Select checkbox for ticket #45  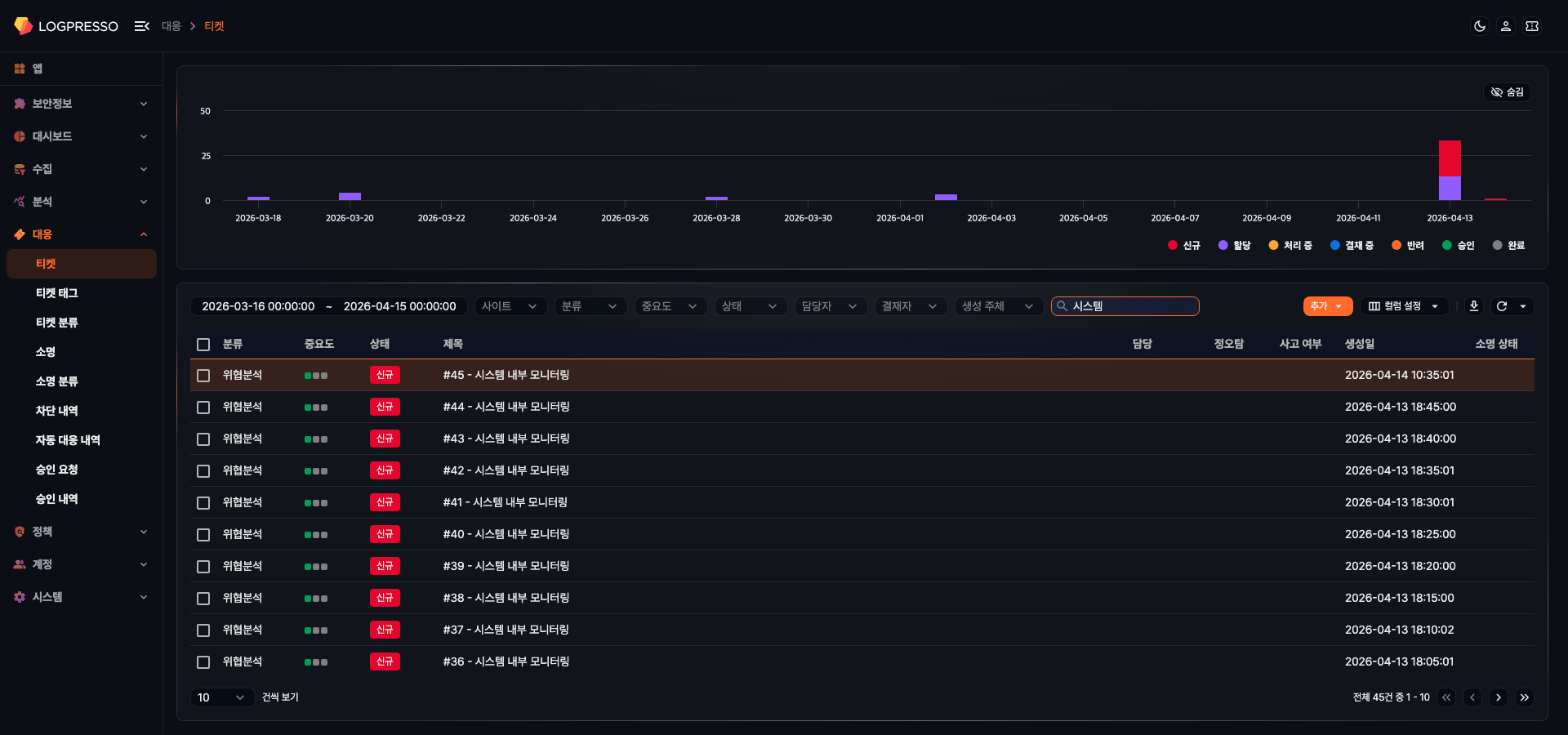(x=203, y=376)
